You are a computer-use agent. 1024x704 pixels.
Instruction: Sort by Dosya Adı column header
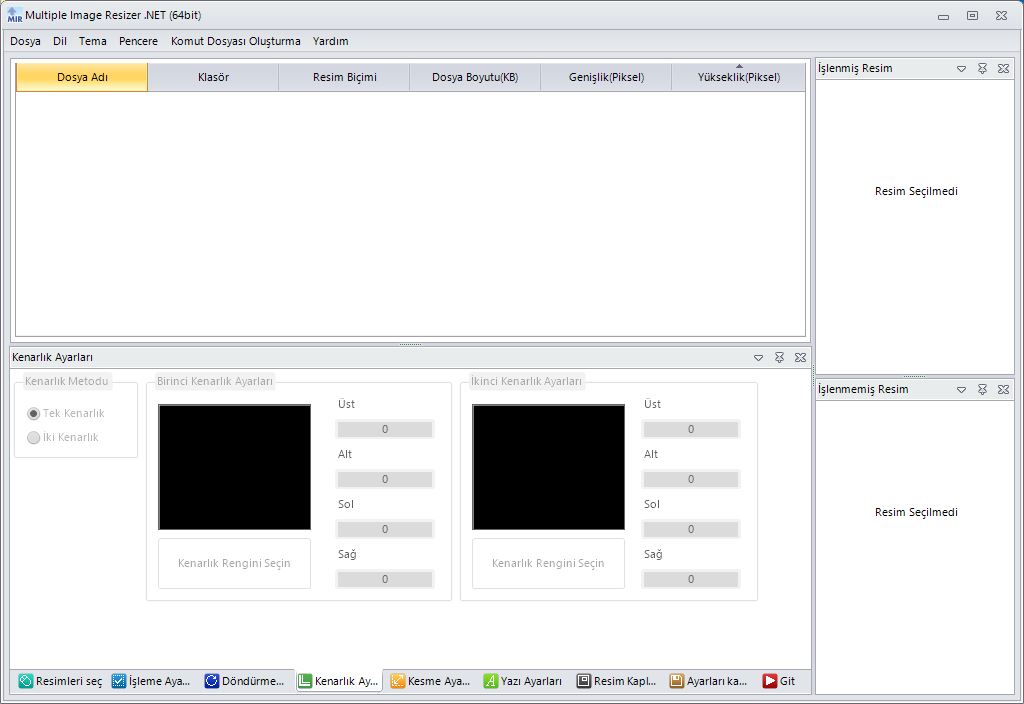tap(82, 77)
